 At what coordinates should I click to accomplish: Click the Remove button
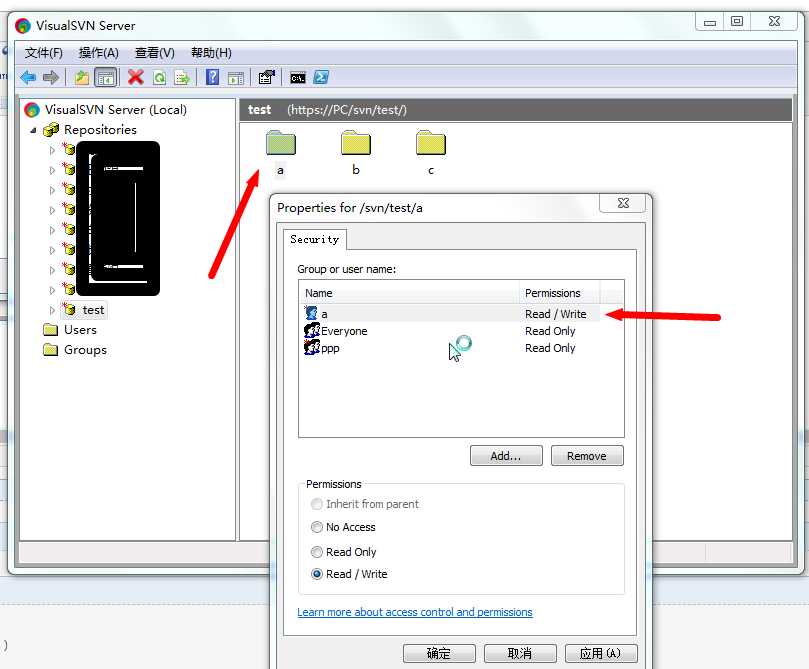(587, 456)
